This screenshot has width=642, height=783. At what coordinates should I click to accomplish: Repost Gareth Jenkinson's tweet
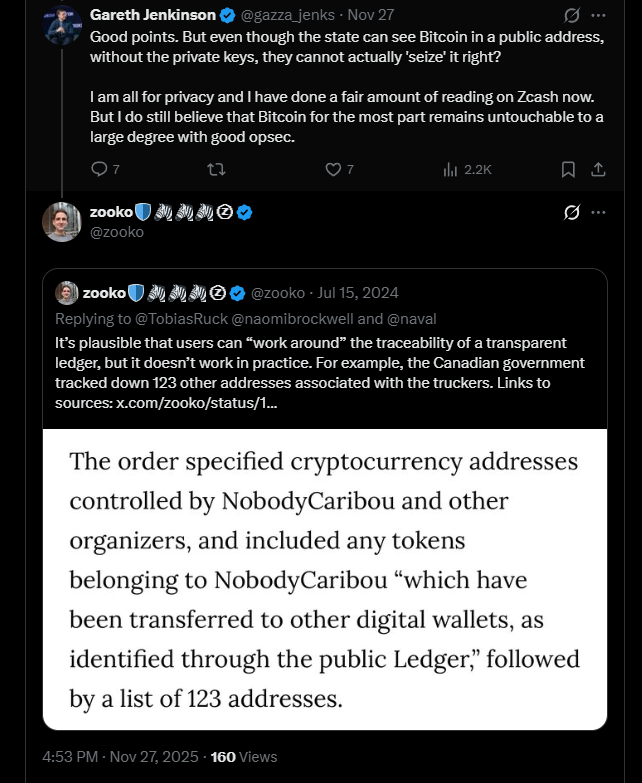[214, 169]
